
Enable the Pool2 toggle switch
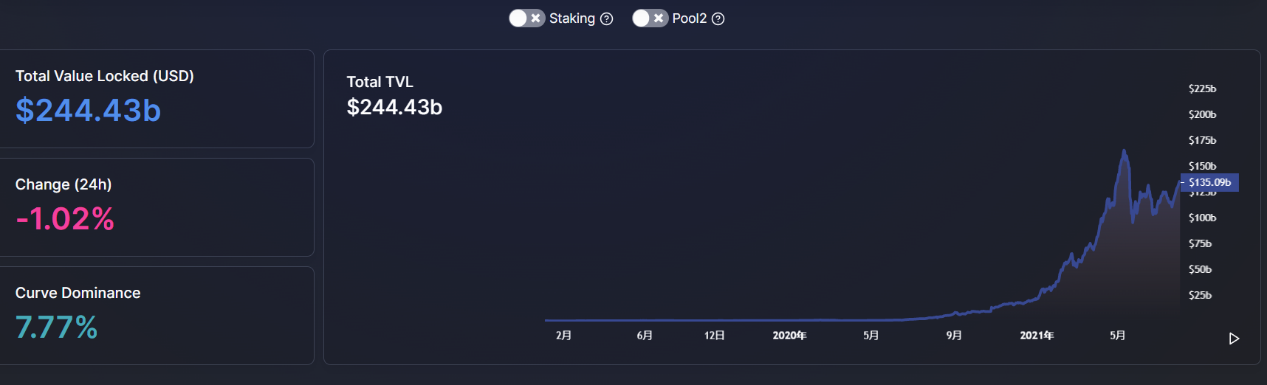tap(650, 18)
